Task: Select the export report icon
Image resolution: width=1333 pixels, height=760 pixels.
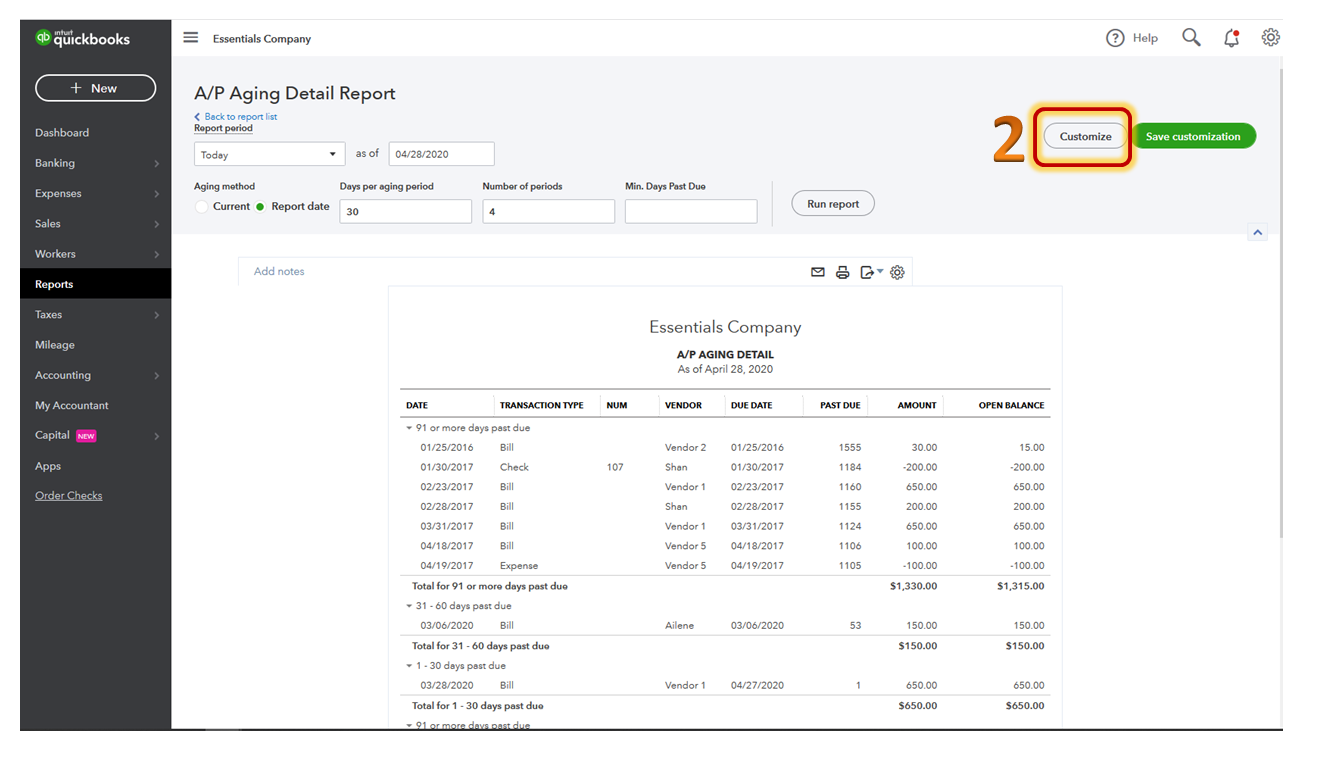Action: point(866,271)
